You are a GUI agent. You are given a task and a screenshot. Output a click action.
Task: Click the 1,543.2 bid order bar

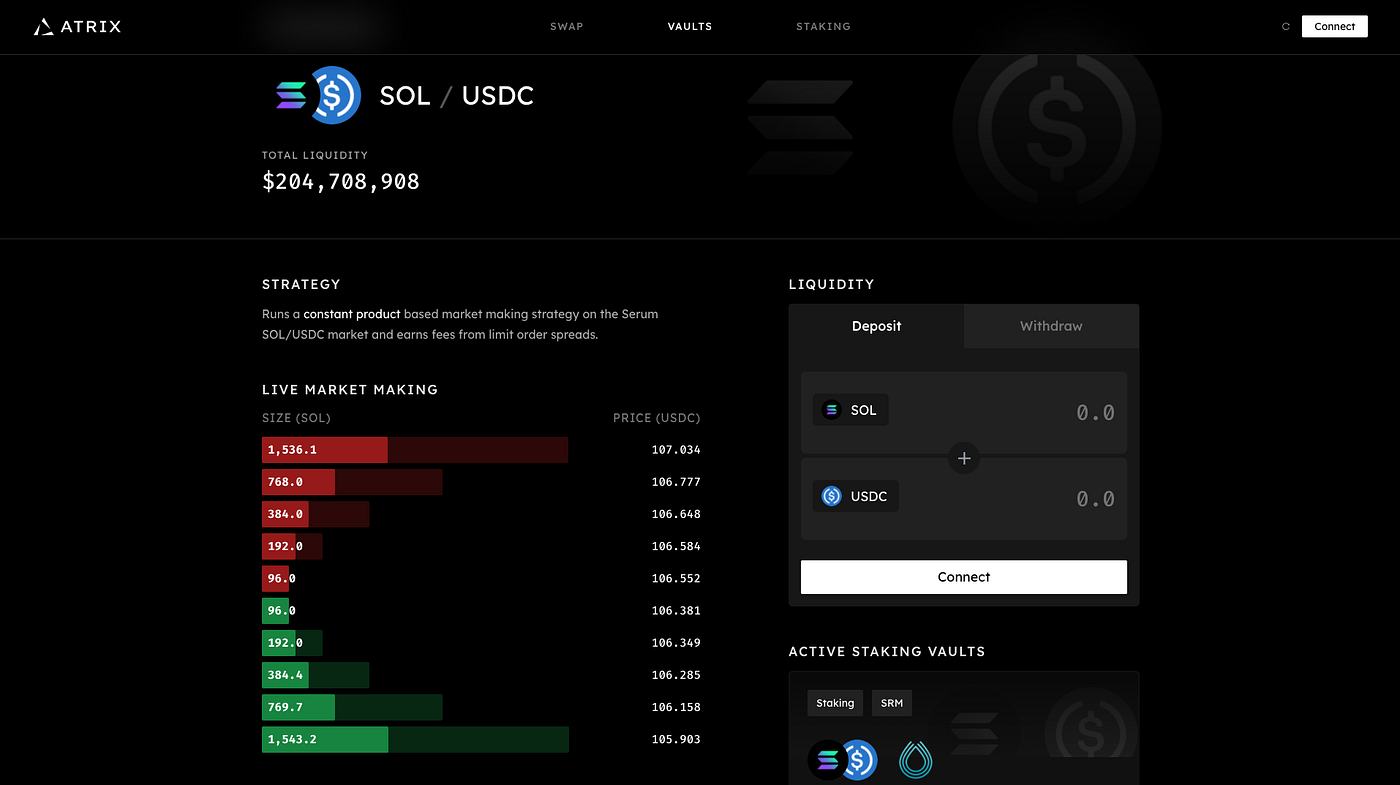pyautogui.click(x=415, y=739)
